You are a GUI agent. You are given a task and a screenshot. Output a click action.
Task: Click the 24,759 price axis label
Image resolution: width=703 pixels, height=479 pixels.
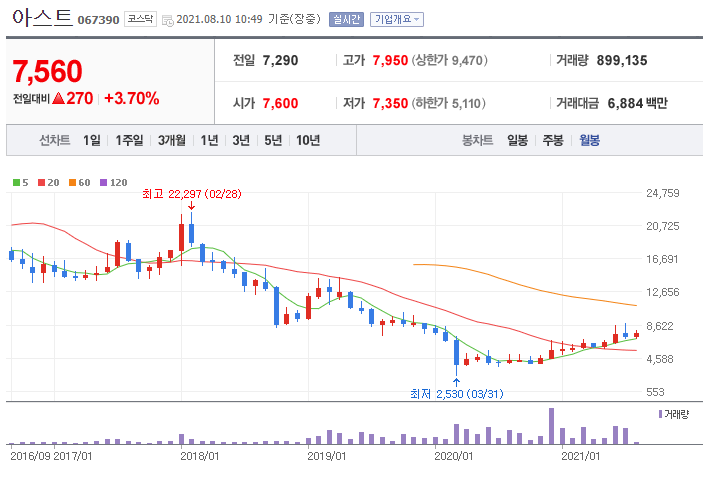663,193
